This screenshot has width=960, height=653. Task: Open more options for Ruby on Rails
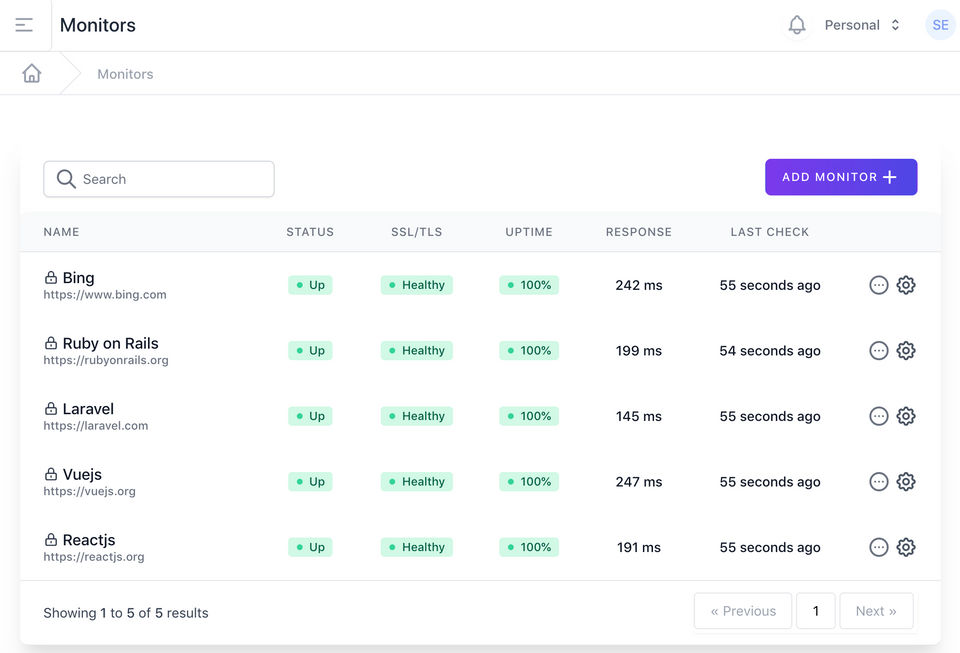click(879, 351)
